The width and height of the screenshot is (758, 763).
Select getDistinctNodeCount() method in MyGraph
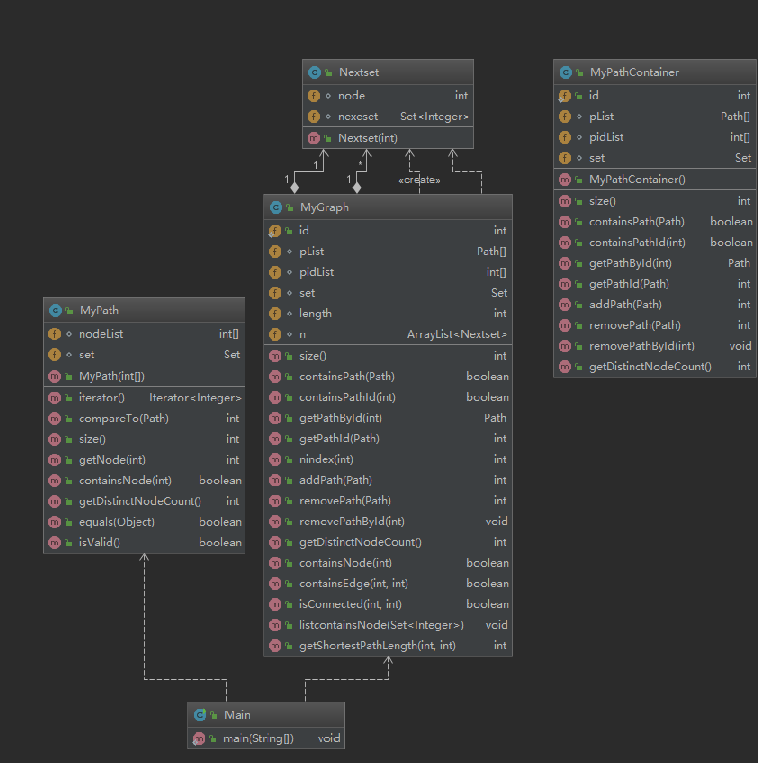(361, 542)
